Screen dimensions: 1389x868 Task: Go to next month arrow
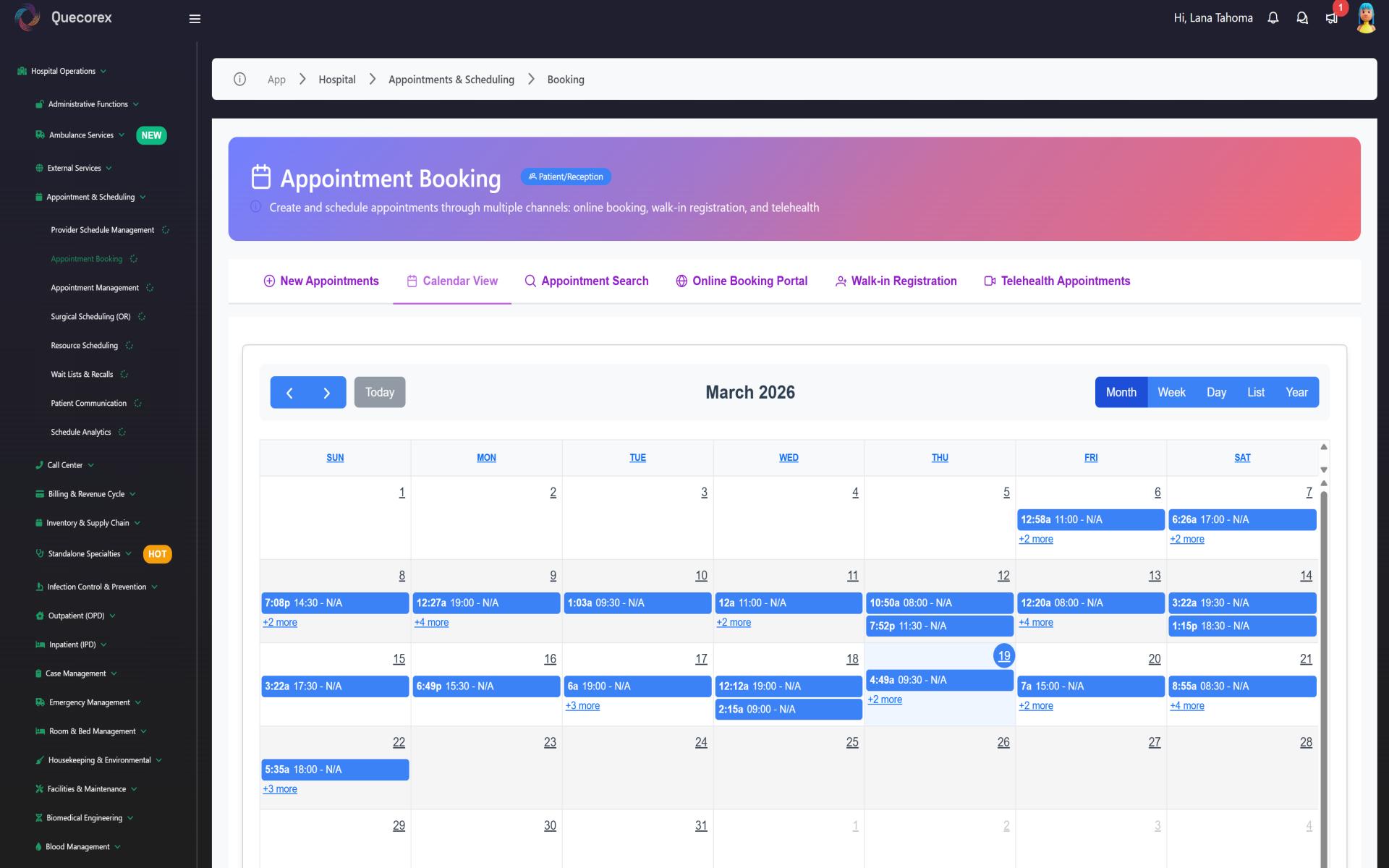click(327, 392)
